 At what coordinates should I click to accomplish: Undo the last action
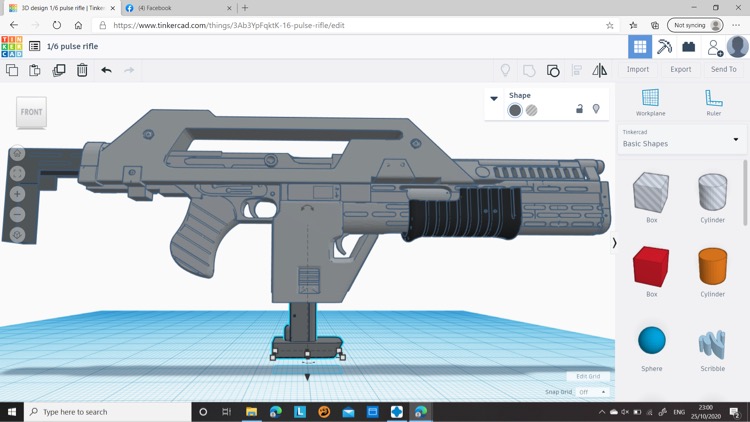(x=106, y=70)
